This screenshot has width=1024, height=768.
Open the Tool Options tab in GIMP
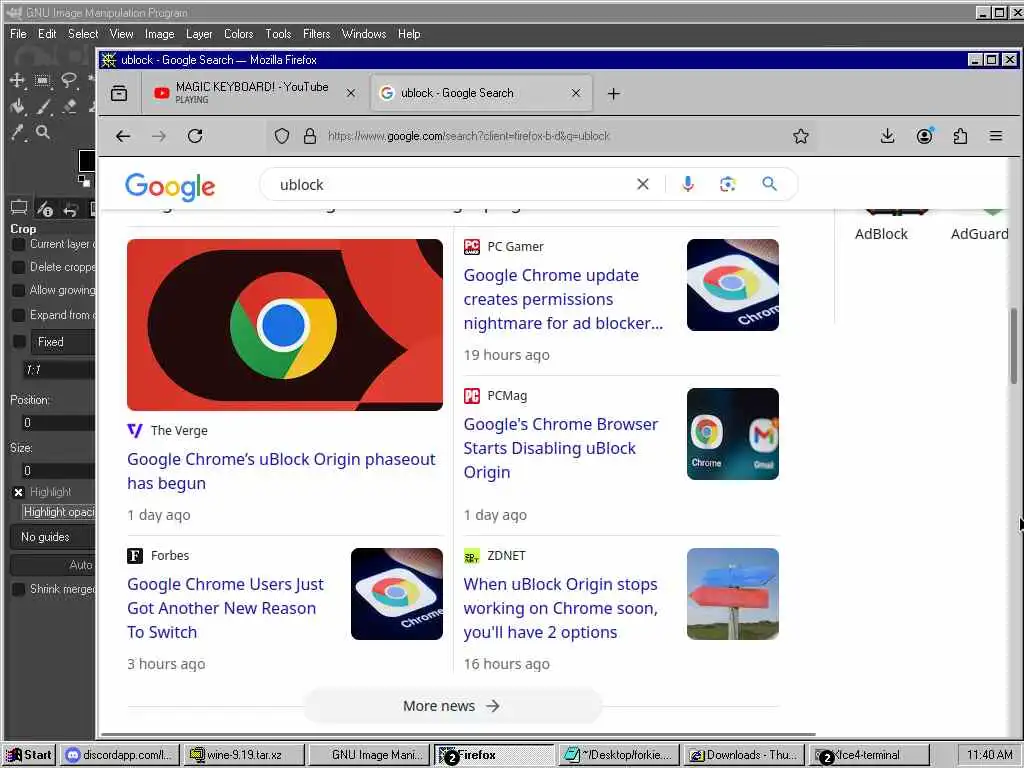[x=19, y=208]
